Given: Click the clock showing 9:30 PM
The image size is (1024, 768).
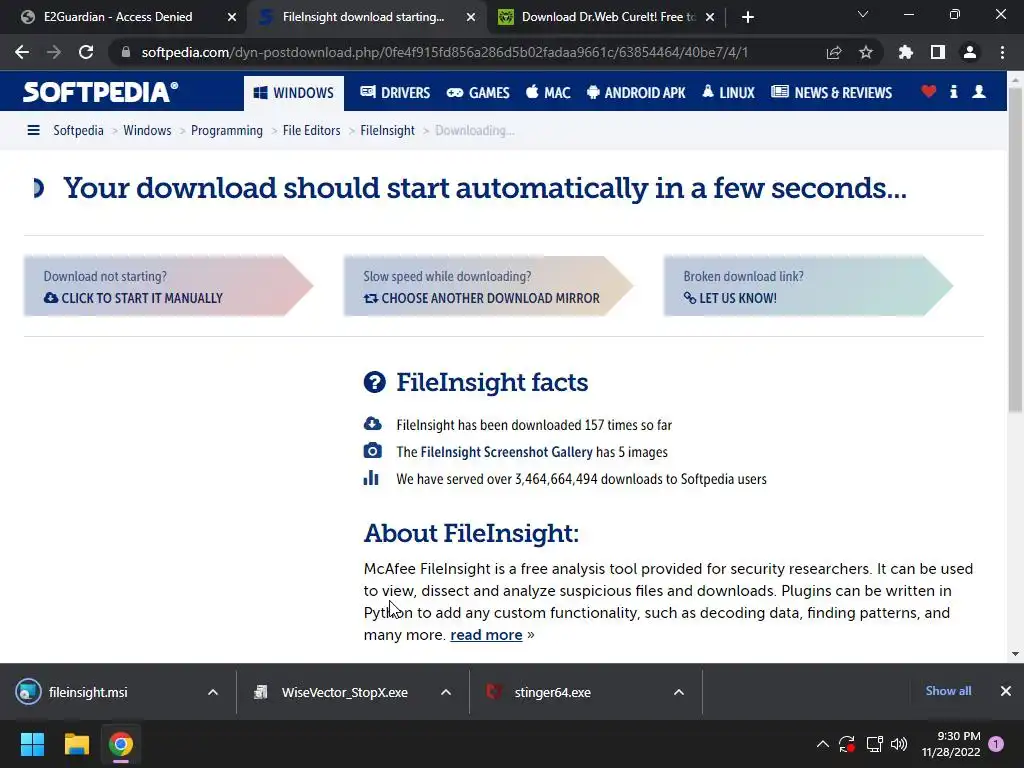Looking at the screenshot, I should click(x=951, y=744).
